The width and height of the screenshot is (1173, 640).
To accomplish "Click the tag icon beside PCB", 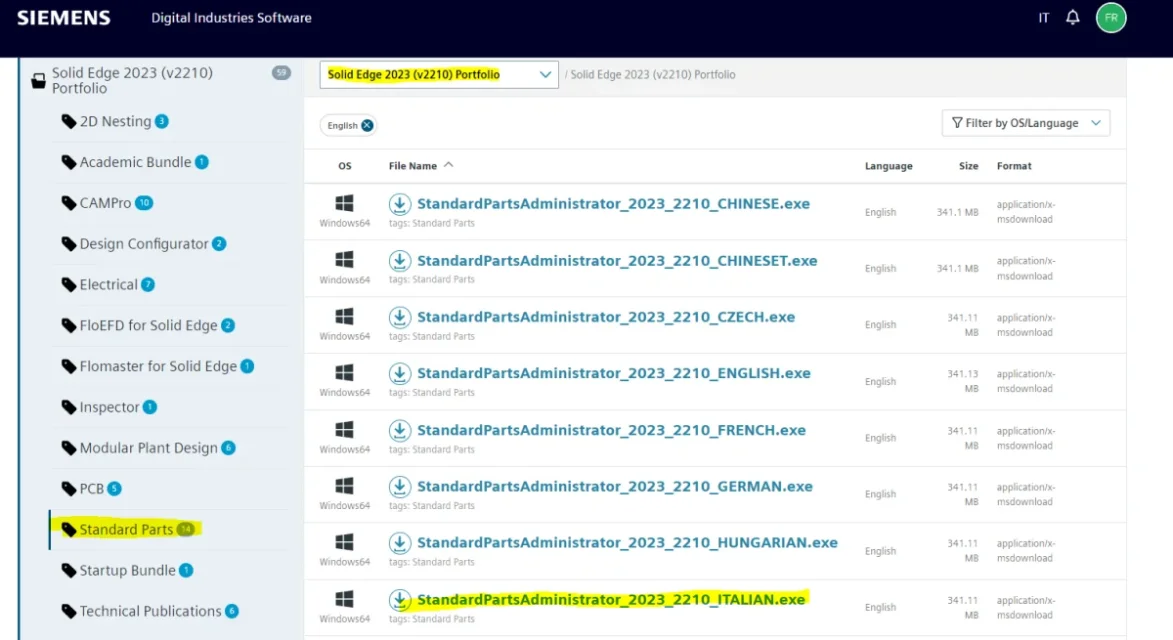I will tap(69, 488).
